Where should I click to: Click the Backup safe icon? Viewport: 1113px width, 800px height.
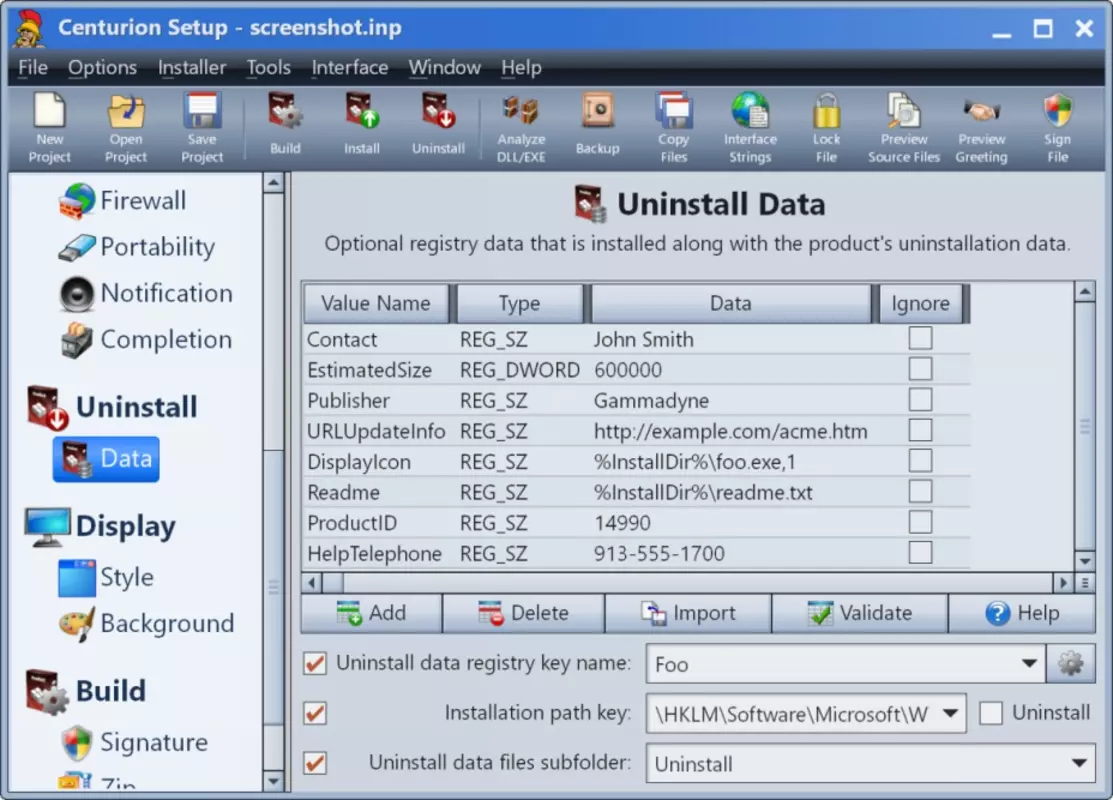(x=597, y=124)
